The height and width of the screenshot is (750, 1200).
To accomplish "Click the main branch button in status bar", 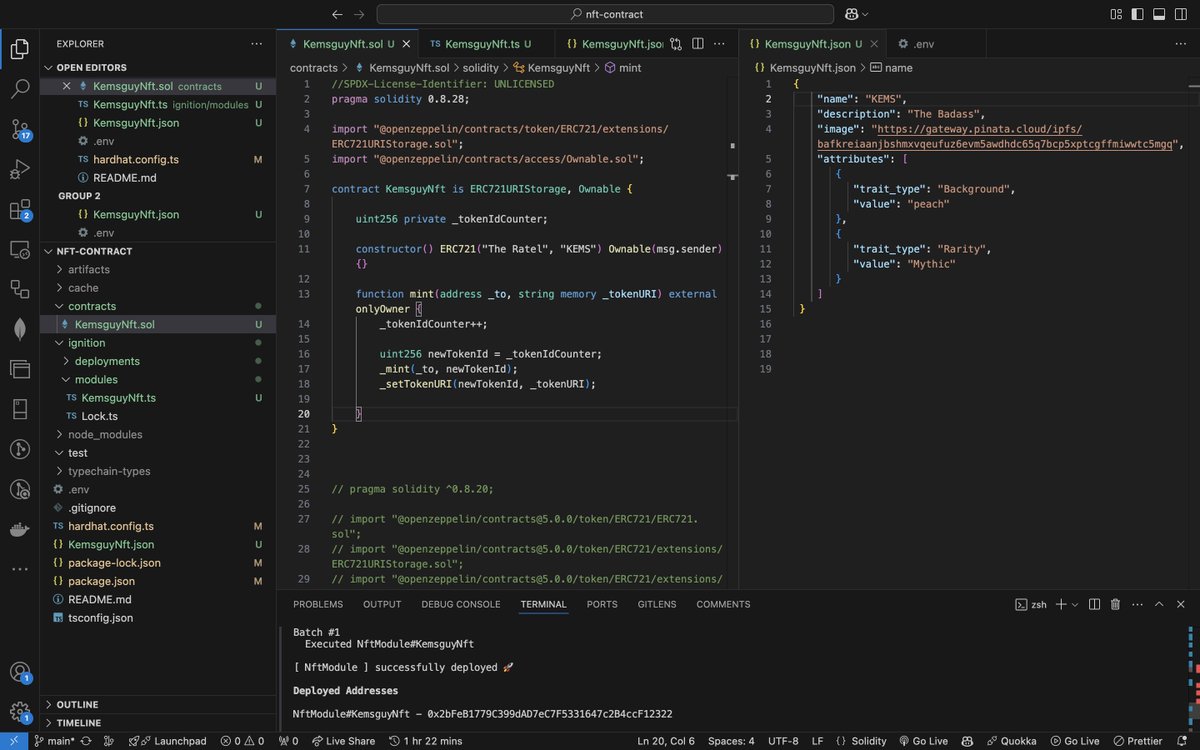I will coord(54,741).
